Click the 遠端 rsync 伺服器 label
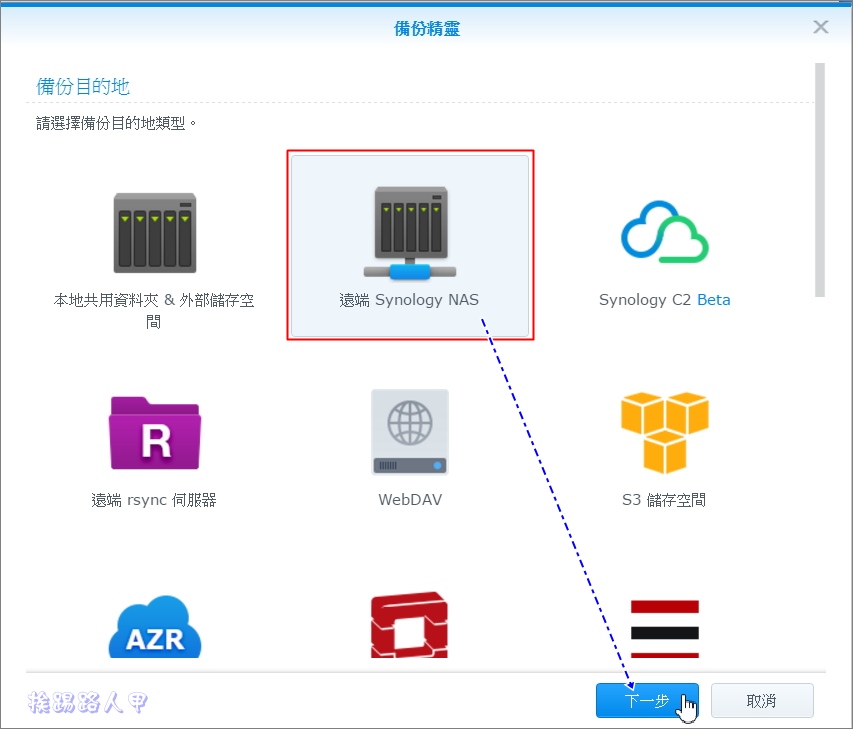853x729 pixels. (154, 500)
